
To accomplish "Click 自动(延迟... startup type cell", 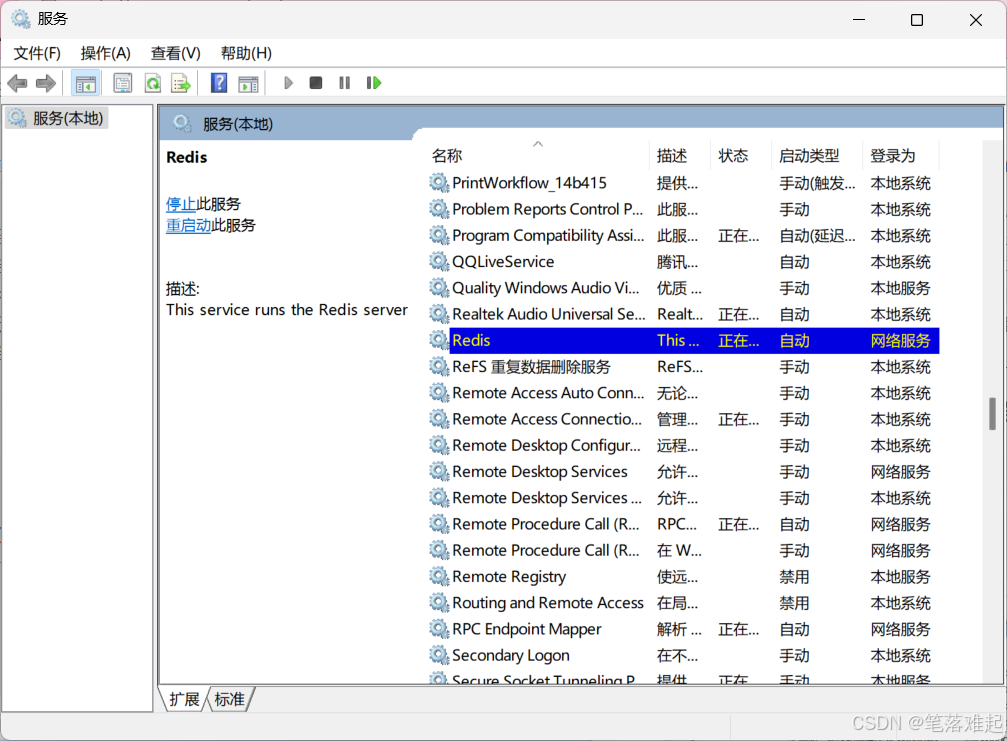I will point(817,236).
